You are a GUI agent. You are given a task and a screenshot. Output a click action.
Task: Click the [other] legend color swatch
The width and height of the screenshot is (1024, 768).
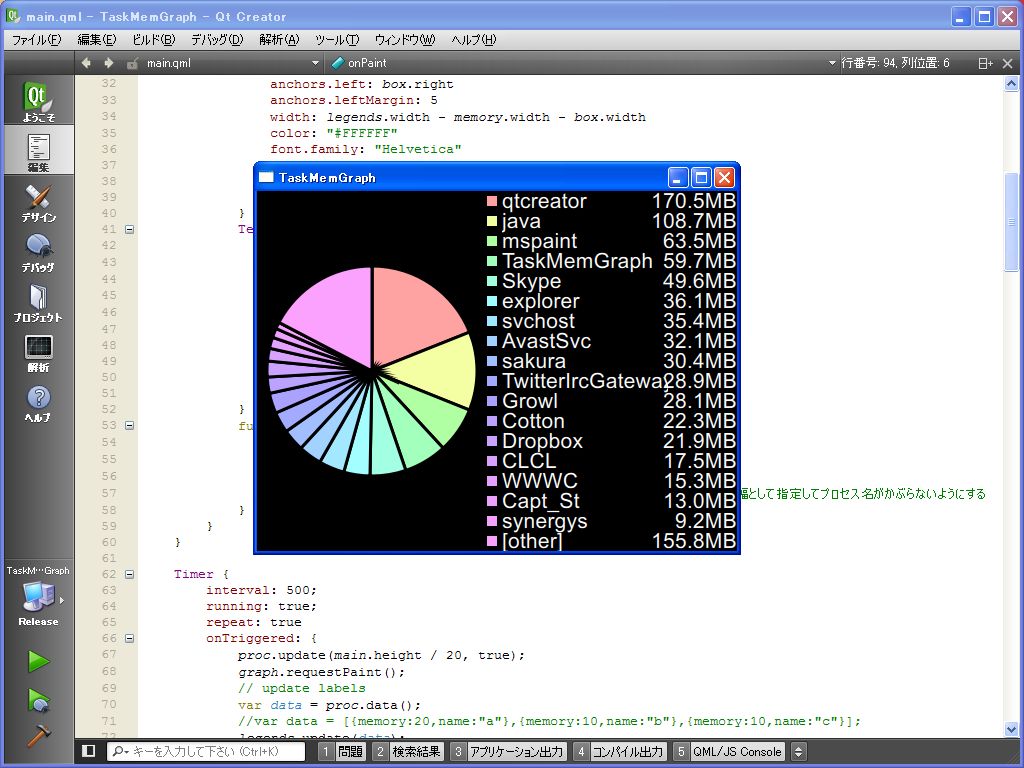pyautogui.click(x=492, y=541)
